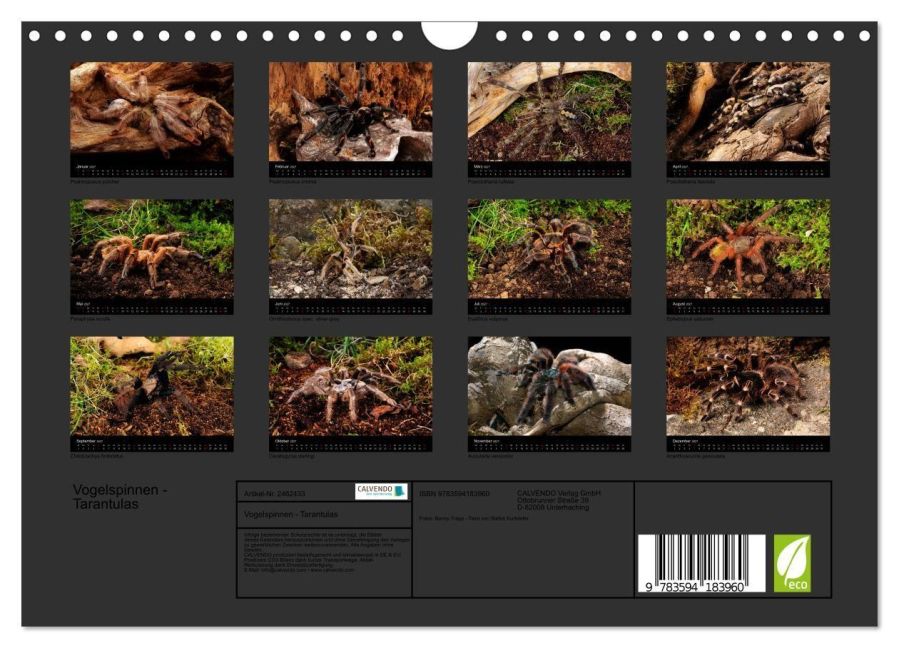The height and width of the screenshot is (648, 899).
Task: Open the January tarantula thumbnail
Action: click(x=152, y=112)
